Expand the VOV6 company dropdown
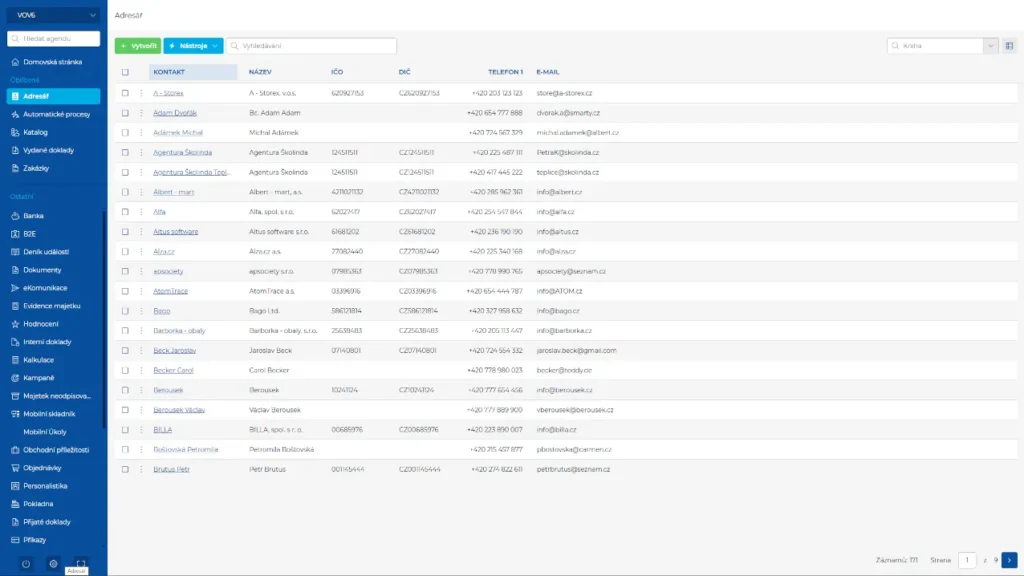 [92, 15]
